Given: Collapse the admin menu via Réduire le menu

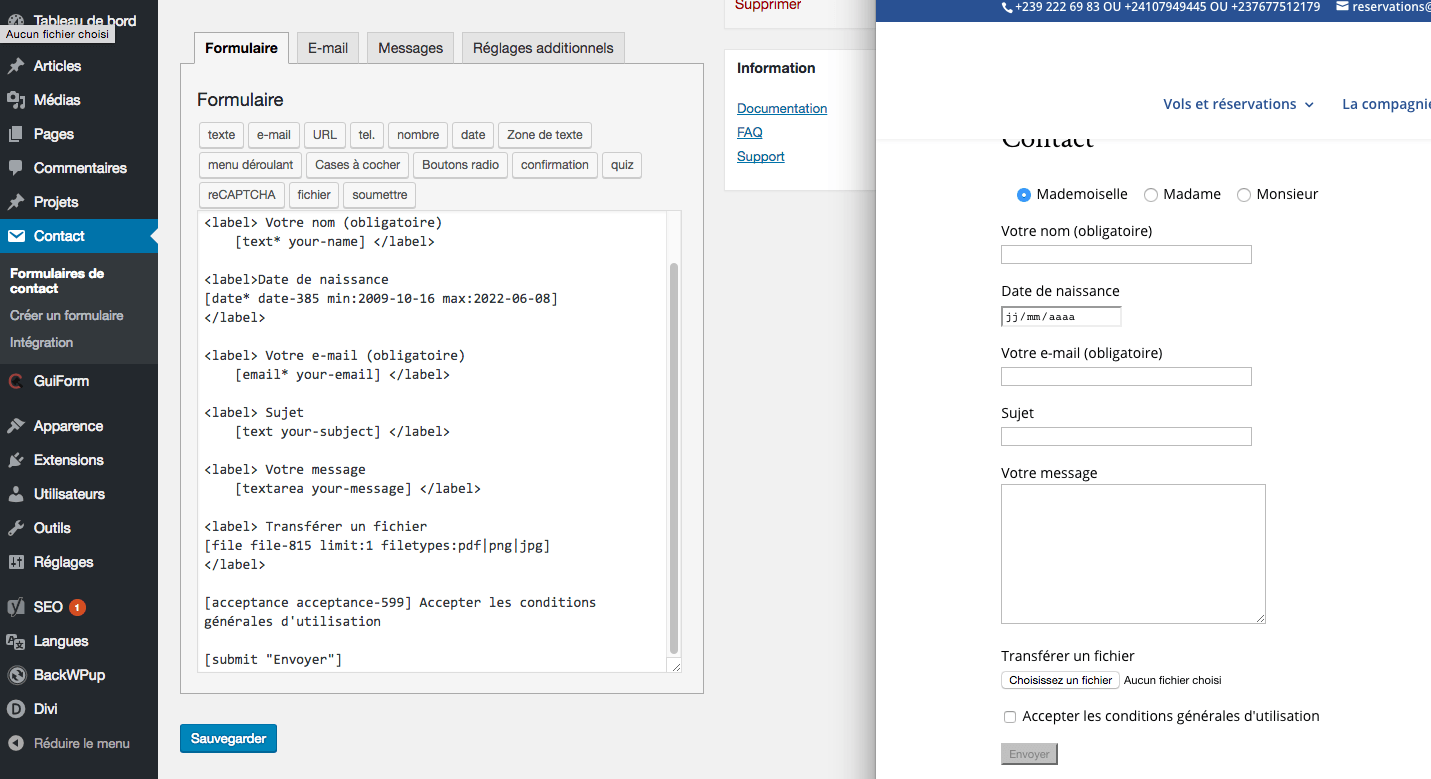Looking at the screenshot, I should [80, 743].
